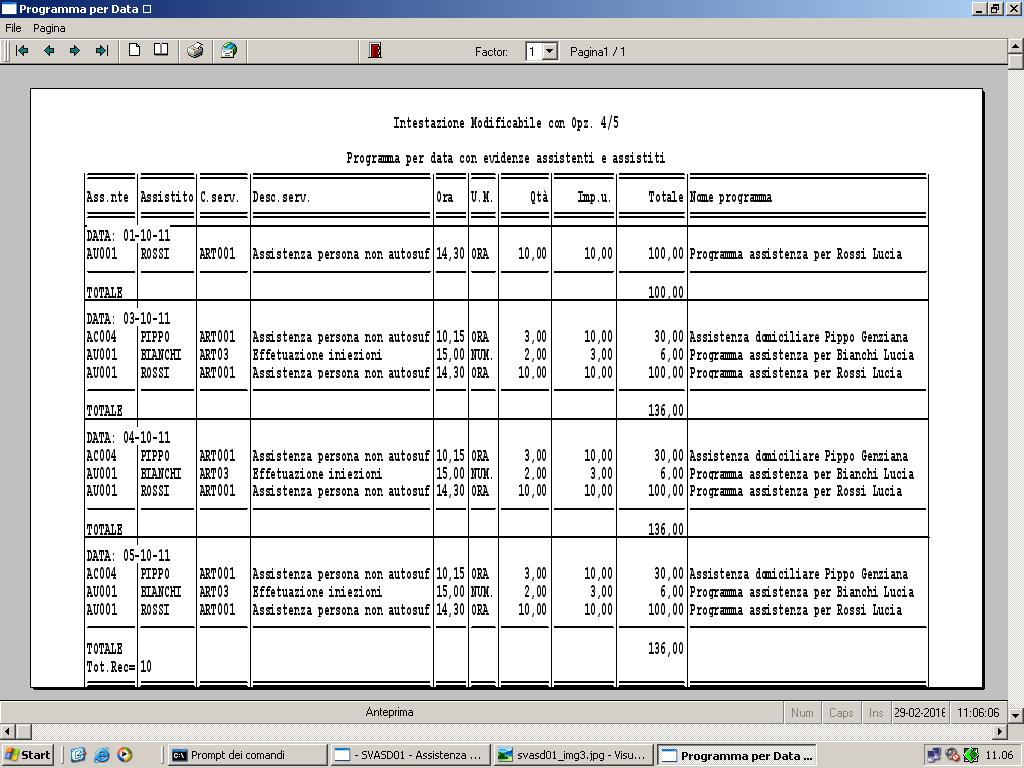1024x768 pixels.
Task: Switch to svasd01_img3.jpg viewer taskbar button
Action: pyautogui.click(x=573, y=755)
